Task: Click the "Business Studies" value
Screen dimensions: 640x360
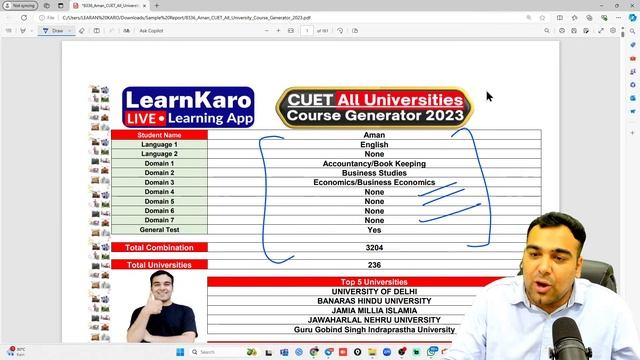Action: [x=374, y=173]
